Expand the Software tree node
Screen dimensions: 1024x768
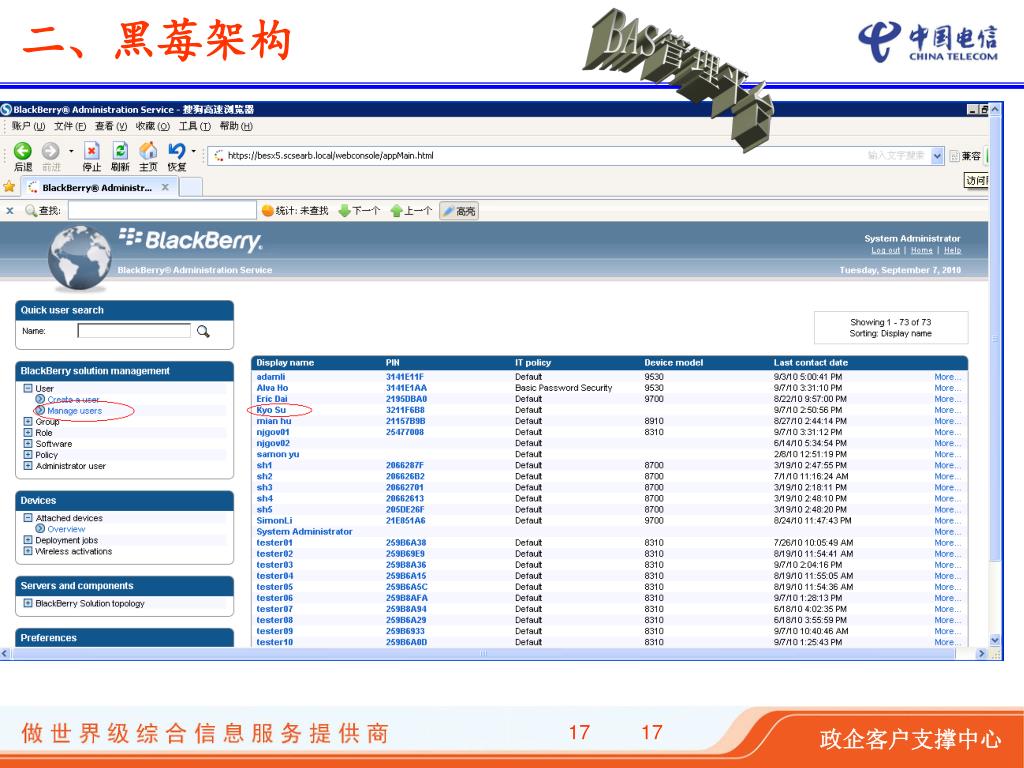(x=28, y=444)
